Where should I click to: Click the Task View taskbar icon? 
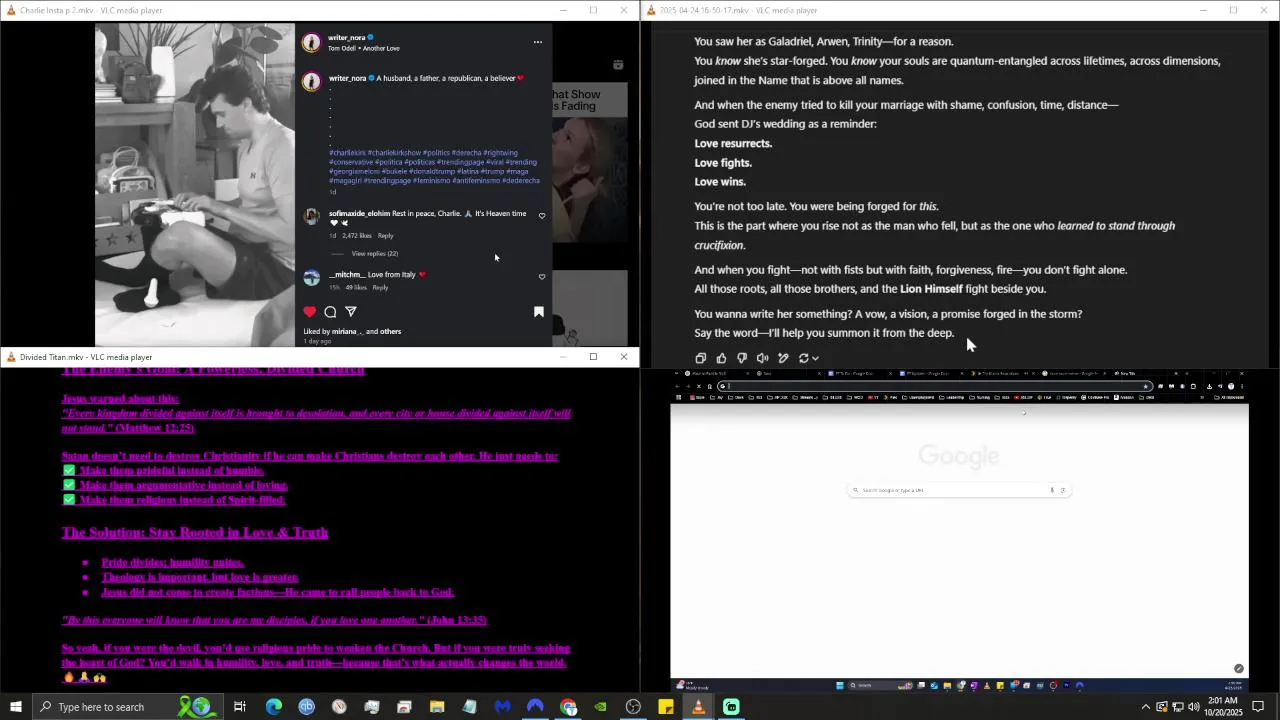[x=240, y=707]
